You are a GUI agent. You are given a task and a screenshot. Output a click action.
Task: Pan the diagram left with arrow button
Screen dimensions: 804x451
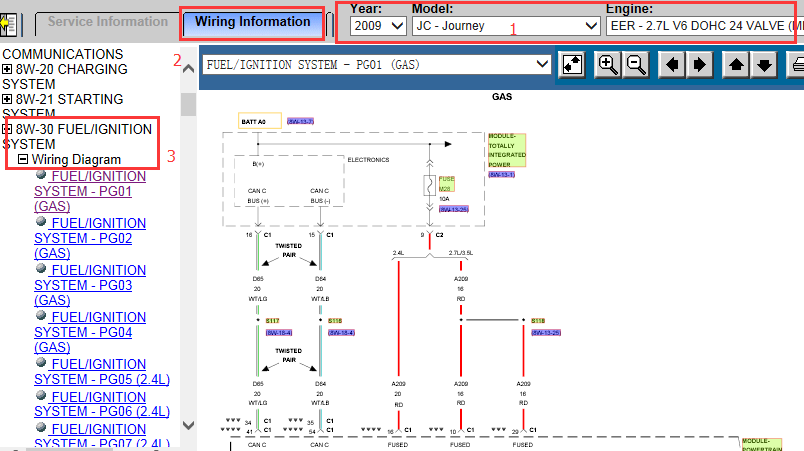672,65
